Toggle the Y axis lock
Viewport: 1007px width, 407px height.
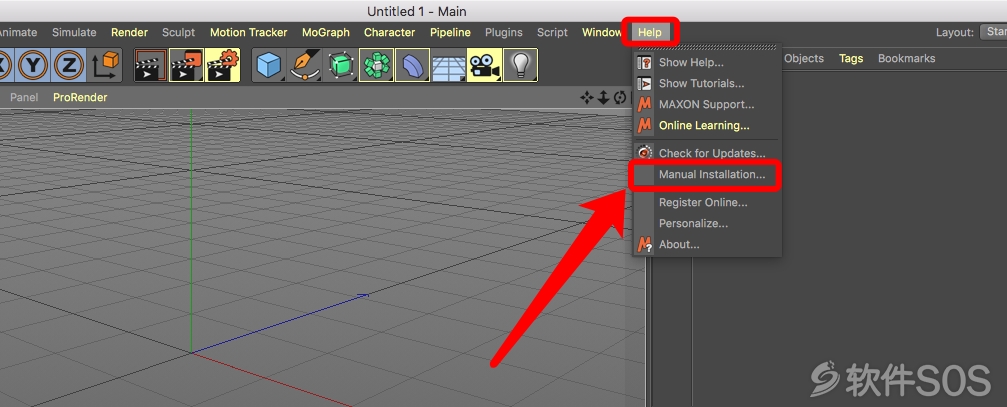click(x=33, y=65)
